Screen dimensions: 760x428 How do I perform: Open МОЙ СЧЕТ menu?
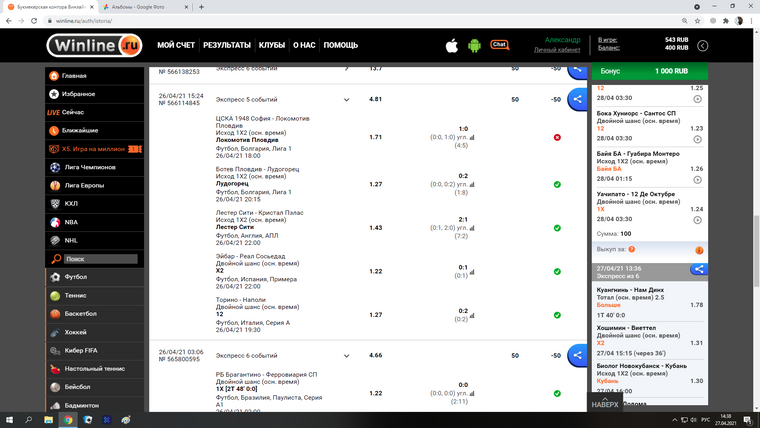176,45
